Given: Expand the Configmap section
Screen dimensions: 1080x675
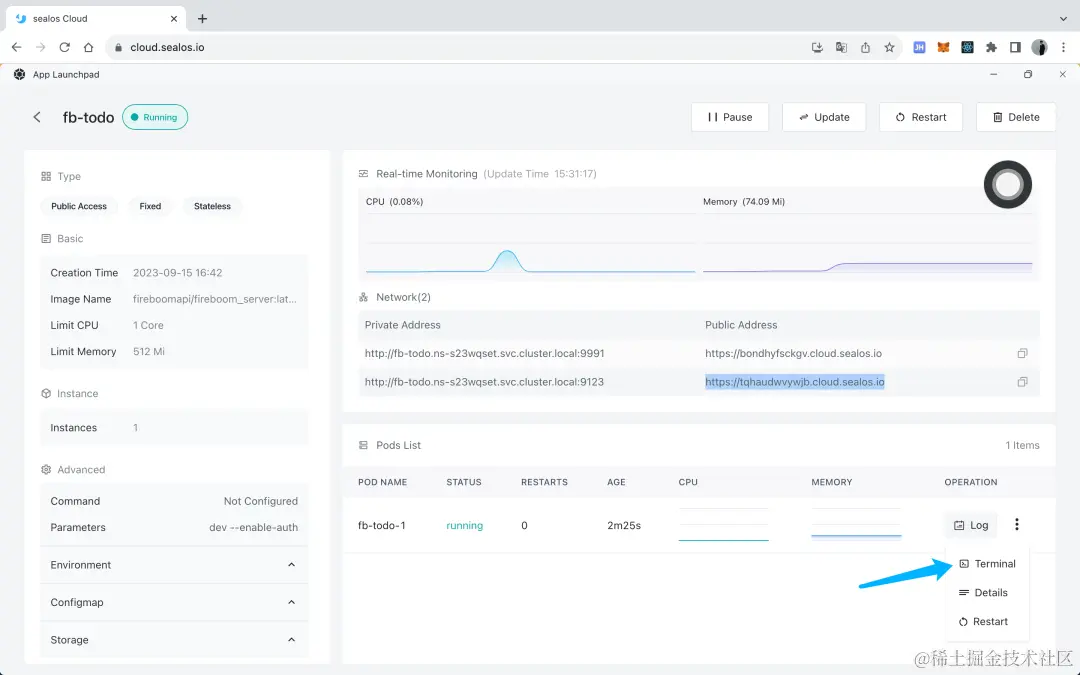Looking at the screenshot, I should (x=174, y=602).
